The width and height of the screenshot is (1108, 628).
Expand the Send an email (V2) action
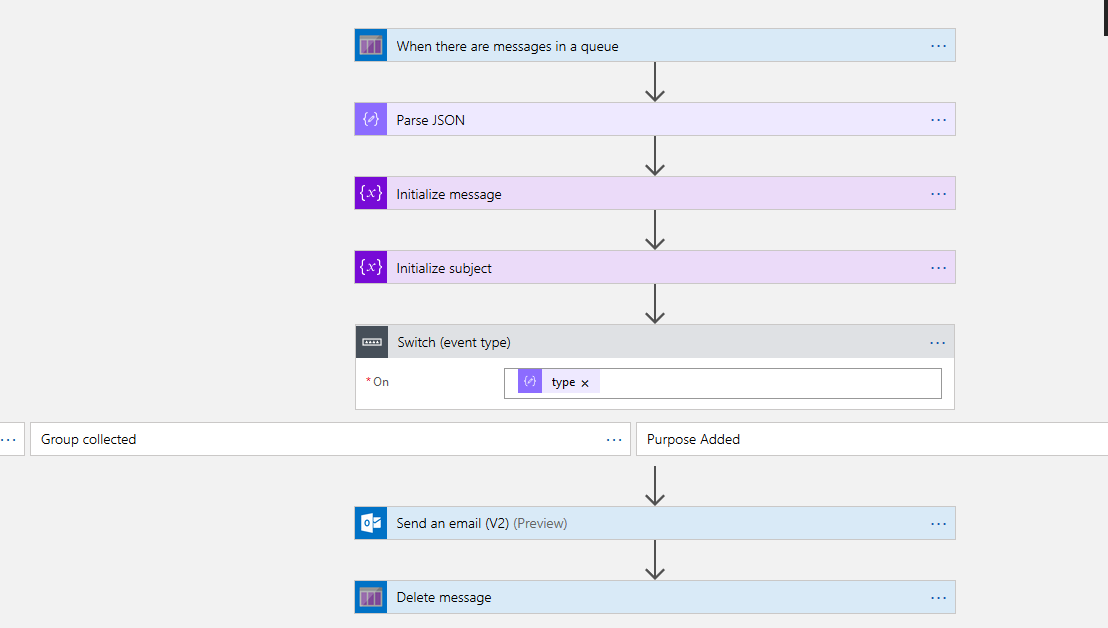pos(655,523)
